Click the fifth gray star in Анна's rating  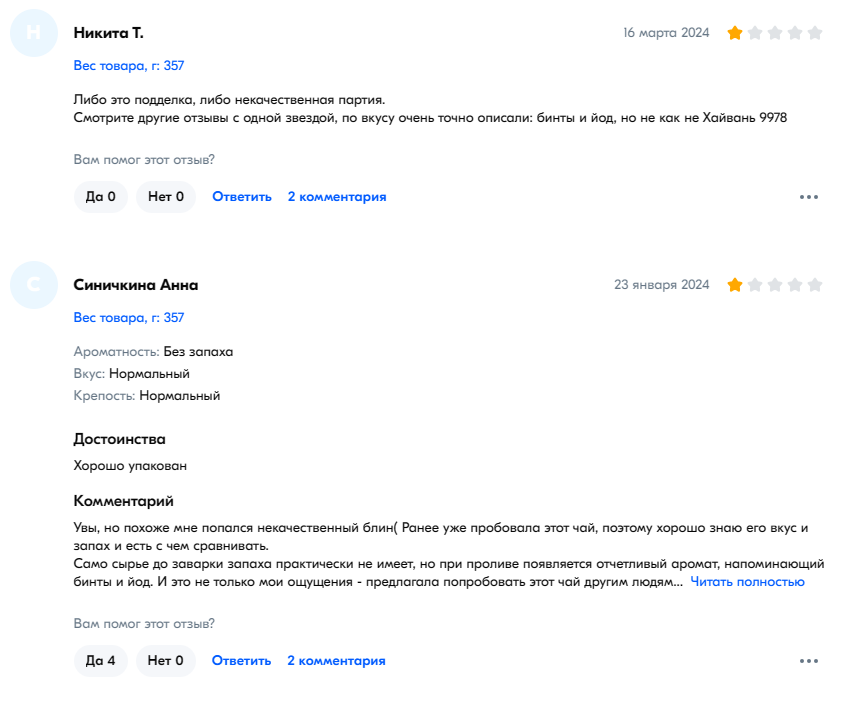[815, 285]
